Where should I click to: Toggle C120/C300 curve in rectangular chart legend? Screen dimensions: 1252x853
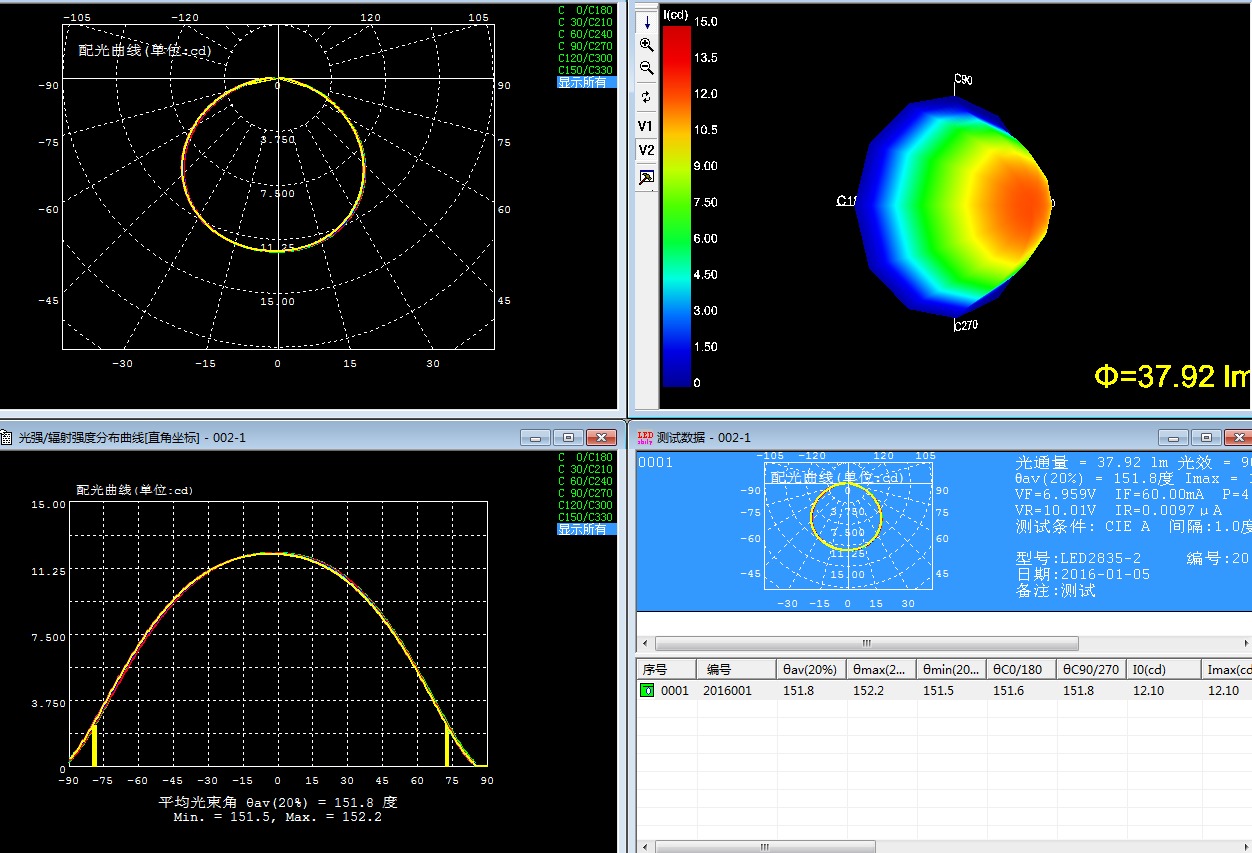[x=585, y=506]
